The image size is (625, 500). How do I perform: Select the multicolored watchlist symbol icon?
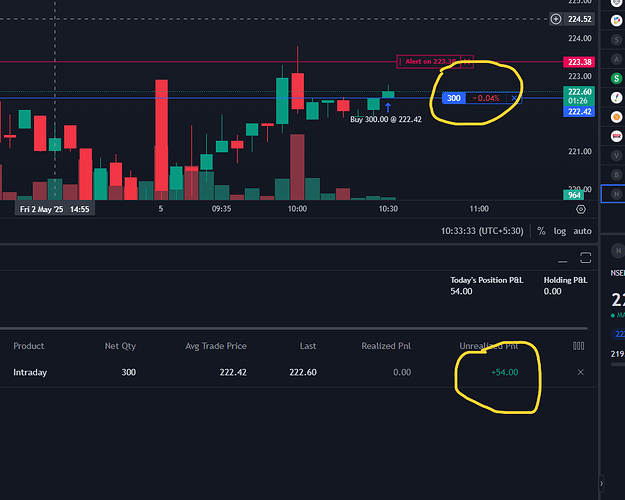click(617, 20)
